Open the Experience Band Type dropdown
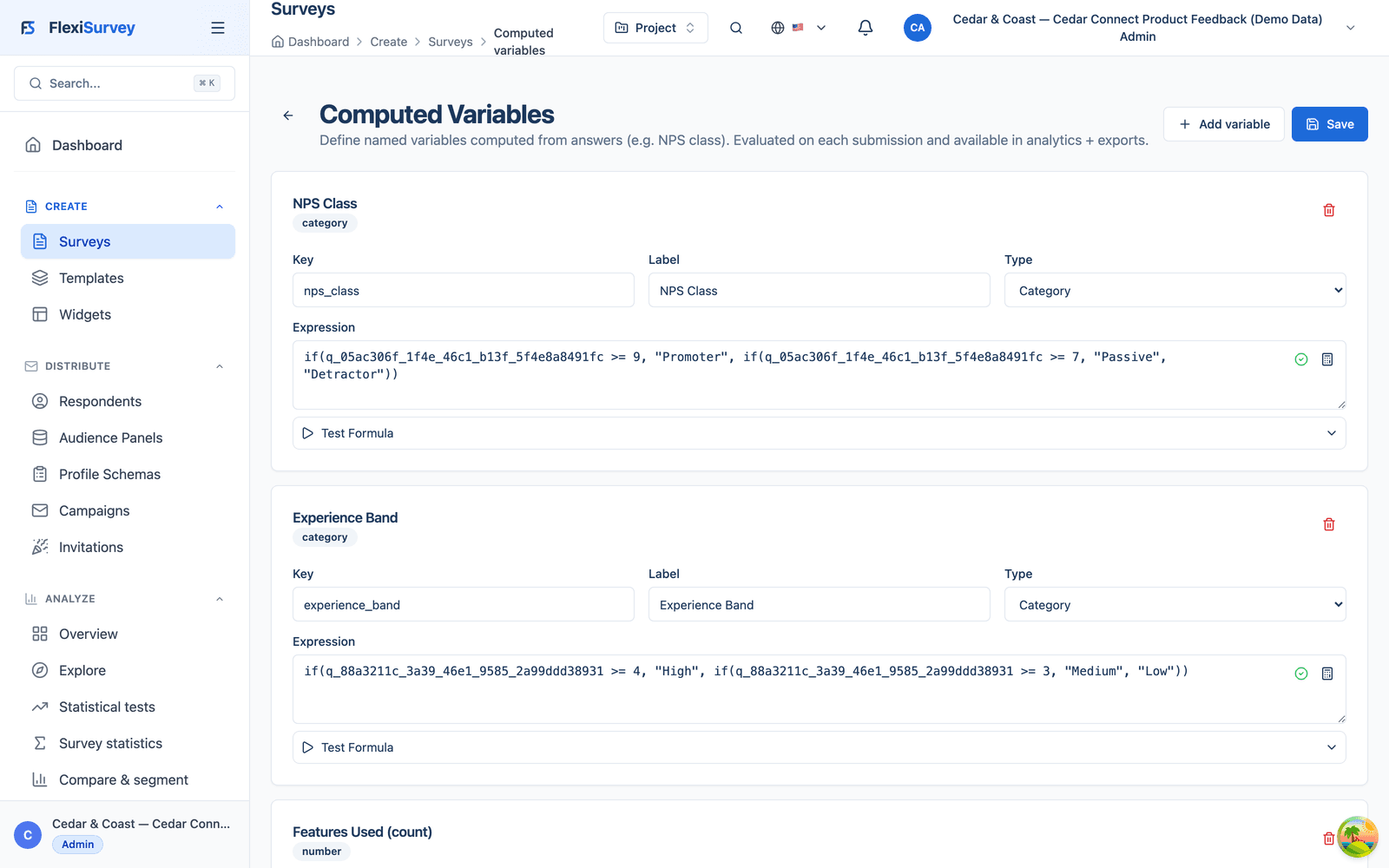The image size is (1389, 868). [x=1175, y=604]
